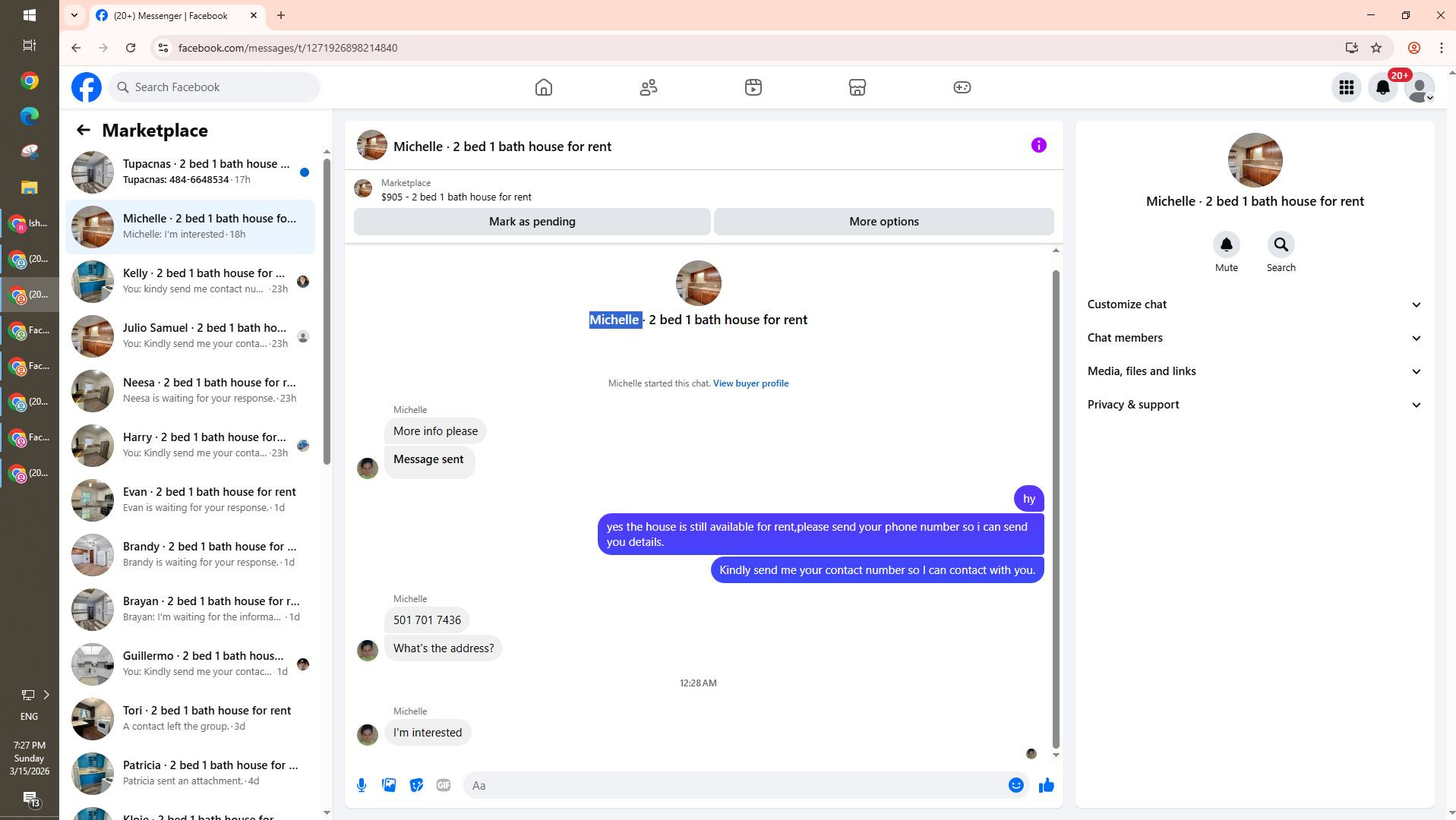
Task: Mark listing as pending
Action: click(532, 222)
